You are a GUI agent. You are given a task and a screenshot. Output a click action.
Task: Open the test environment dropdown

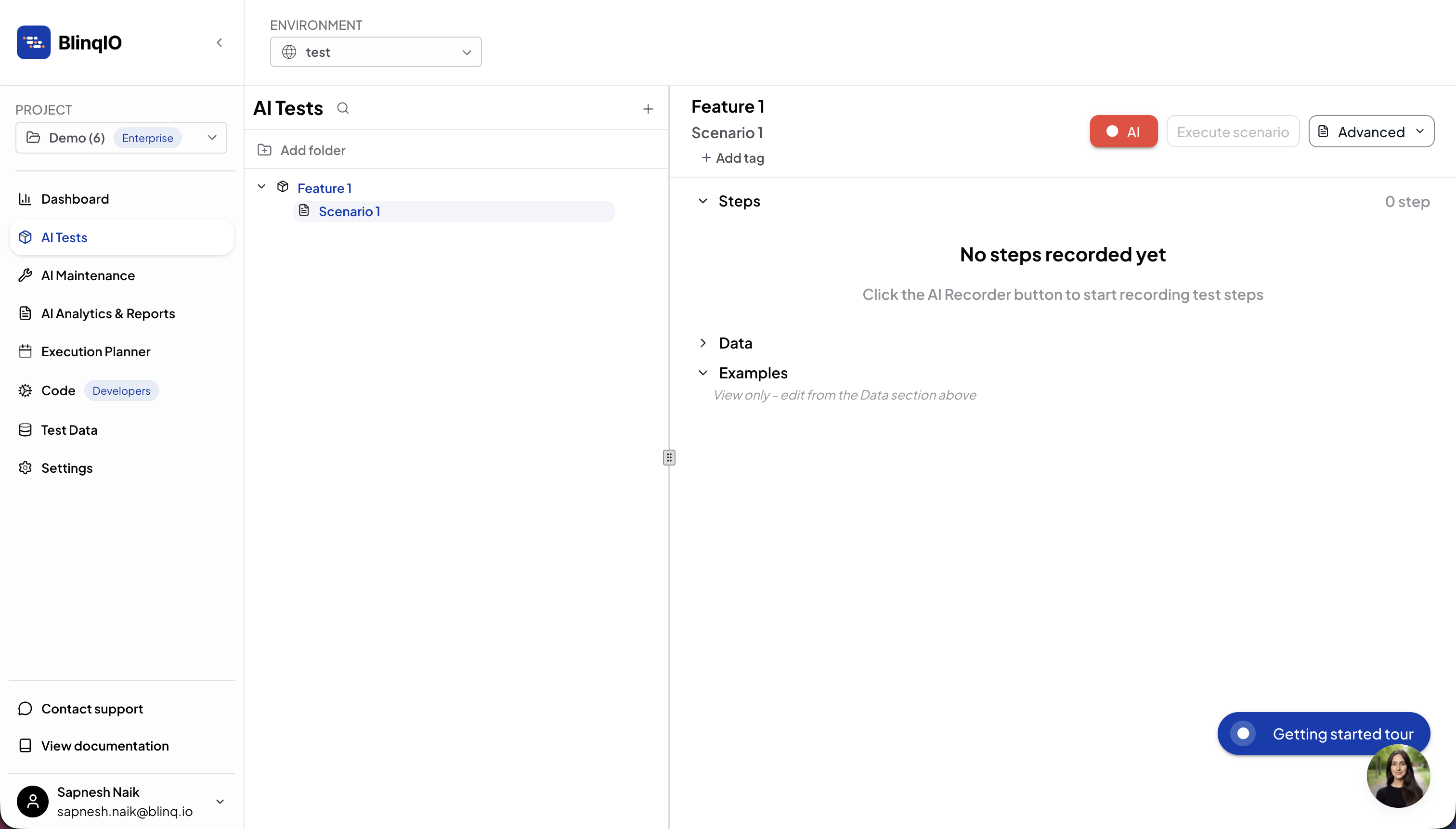(375, 52)
